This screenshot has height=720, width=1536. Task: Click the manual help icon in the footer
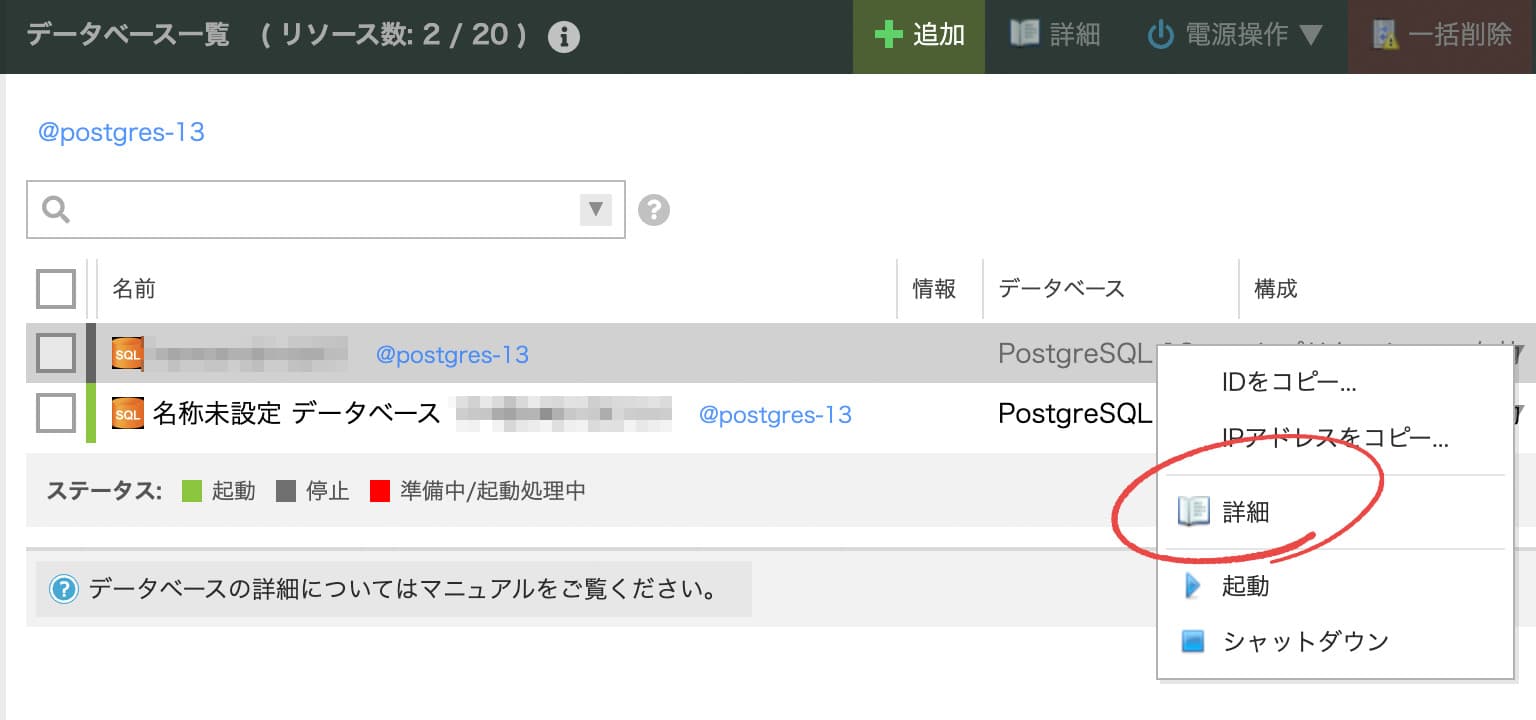[x=64, y=589]
